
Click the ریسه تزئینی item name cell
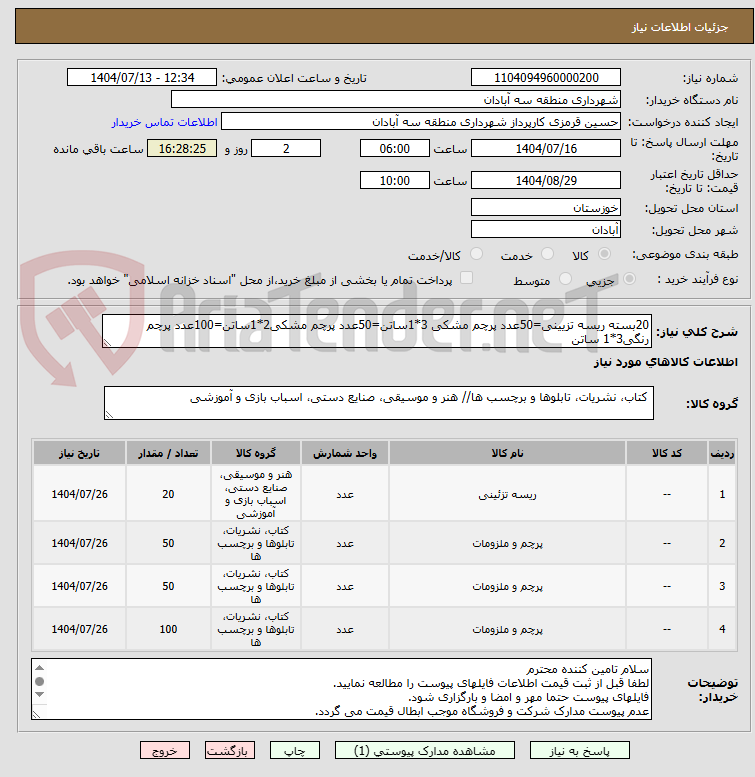[507, 495]
